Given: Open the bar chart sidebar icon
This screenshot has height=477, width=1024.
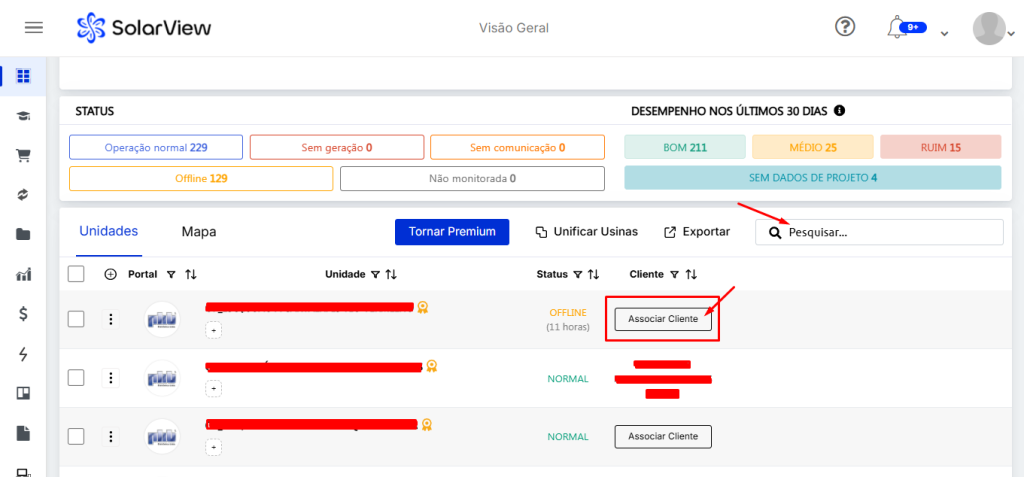Looking at the screenshot, I should (23, 274).
